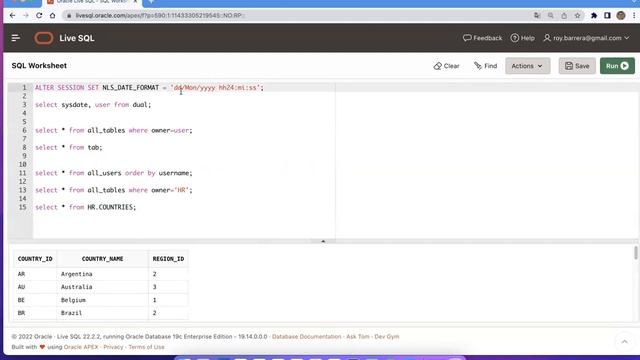The image size is (640, 360).
Task: Open the Oracle APEX link
Action: pos(81,347)
